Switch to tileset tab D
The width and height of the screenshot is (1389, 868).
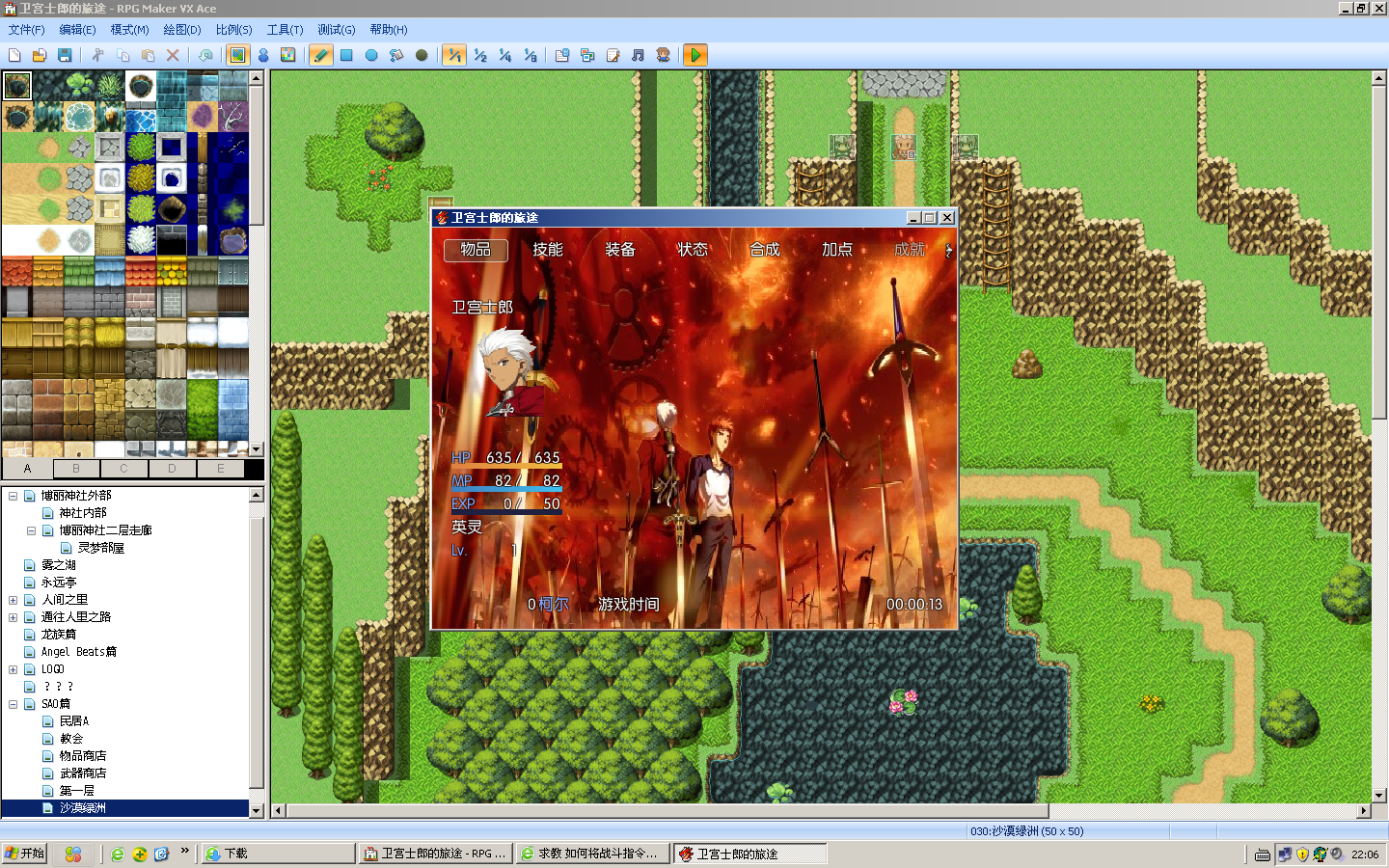(172, 469)
